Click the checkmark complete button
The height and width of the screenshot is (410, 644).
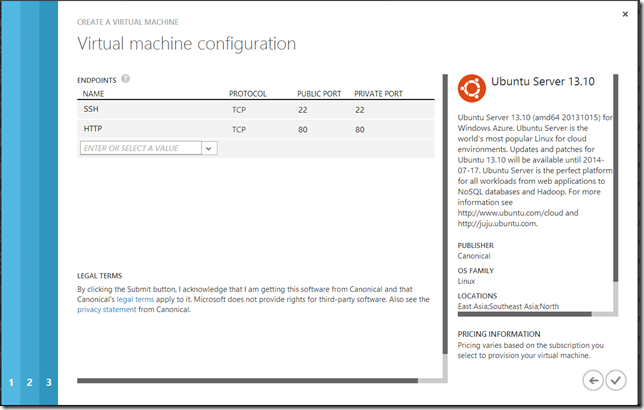tap(616, 380)
